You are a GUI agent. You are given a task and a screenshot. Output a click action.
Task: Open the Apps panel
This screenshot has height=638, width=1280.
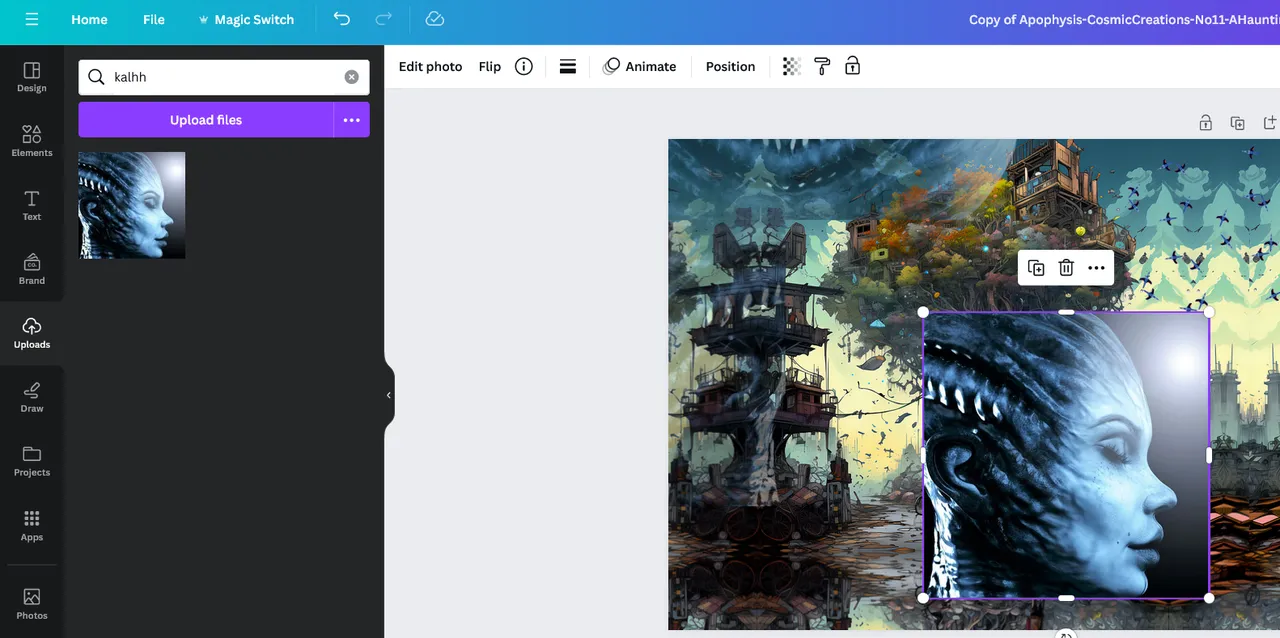[x=32, y=525]
